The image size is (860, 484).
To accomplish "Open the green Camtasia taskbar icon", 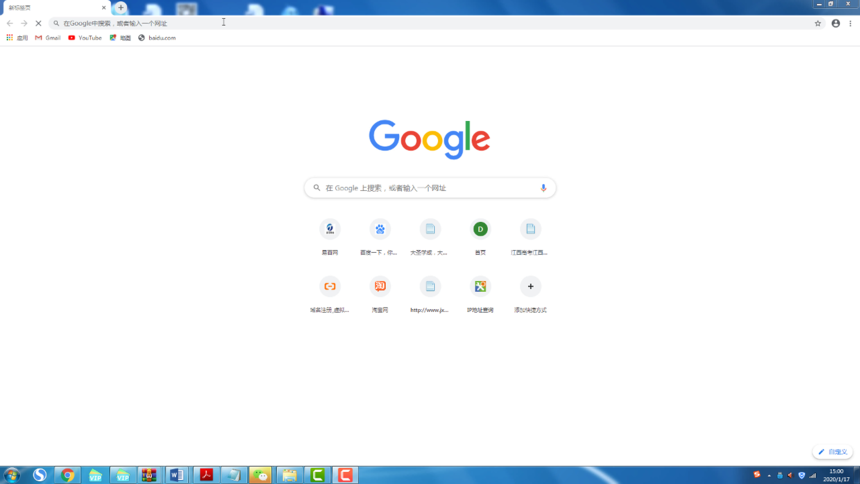I will pos(317,475).
